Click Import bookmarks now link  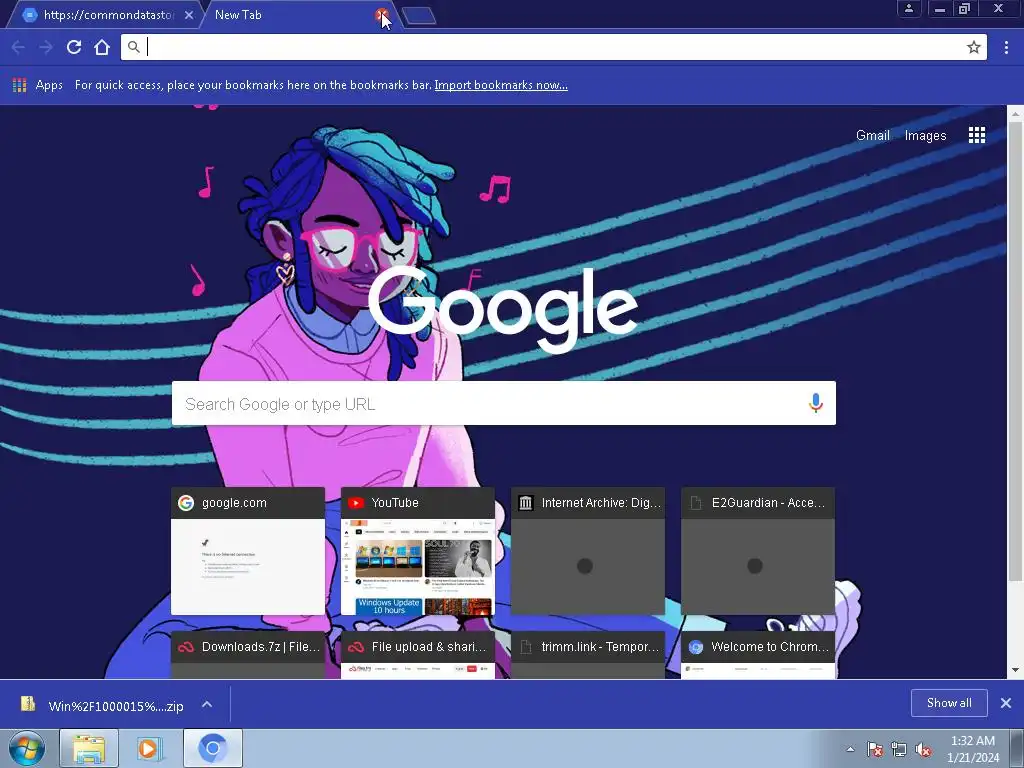click(x=501, y=85)
